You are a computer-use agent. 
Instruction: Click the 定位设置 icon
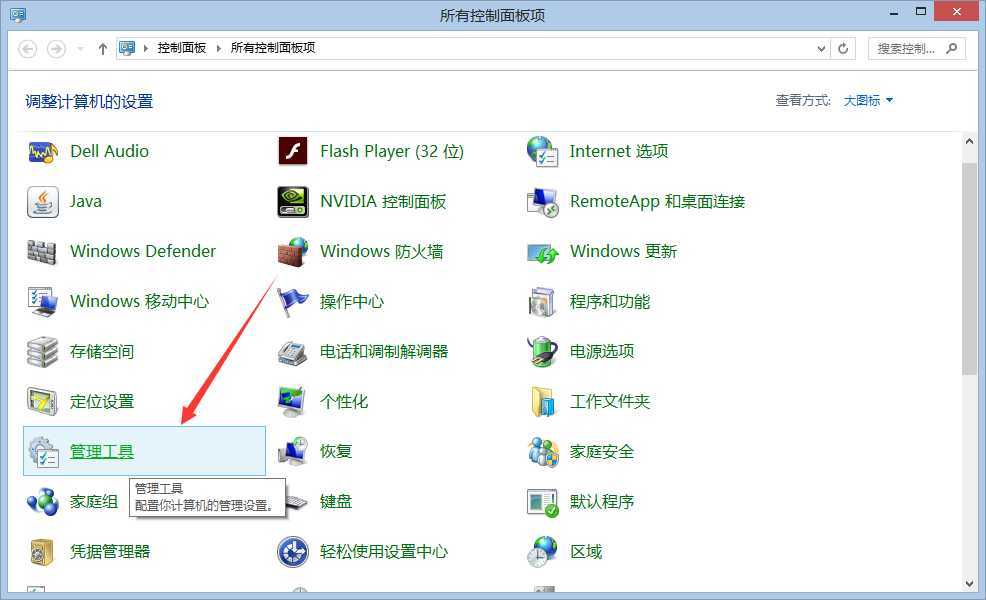[42, 402]
